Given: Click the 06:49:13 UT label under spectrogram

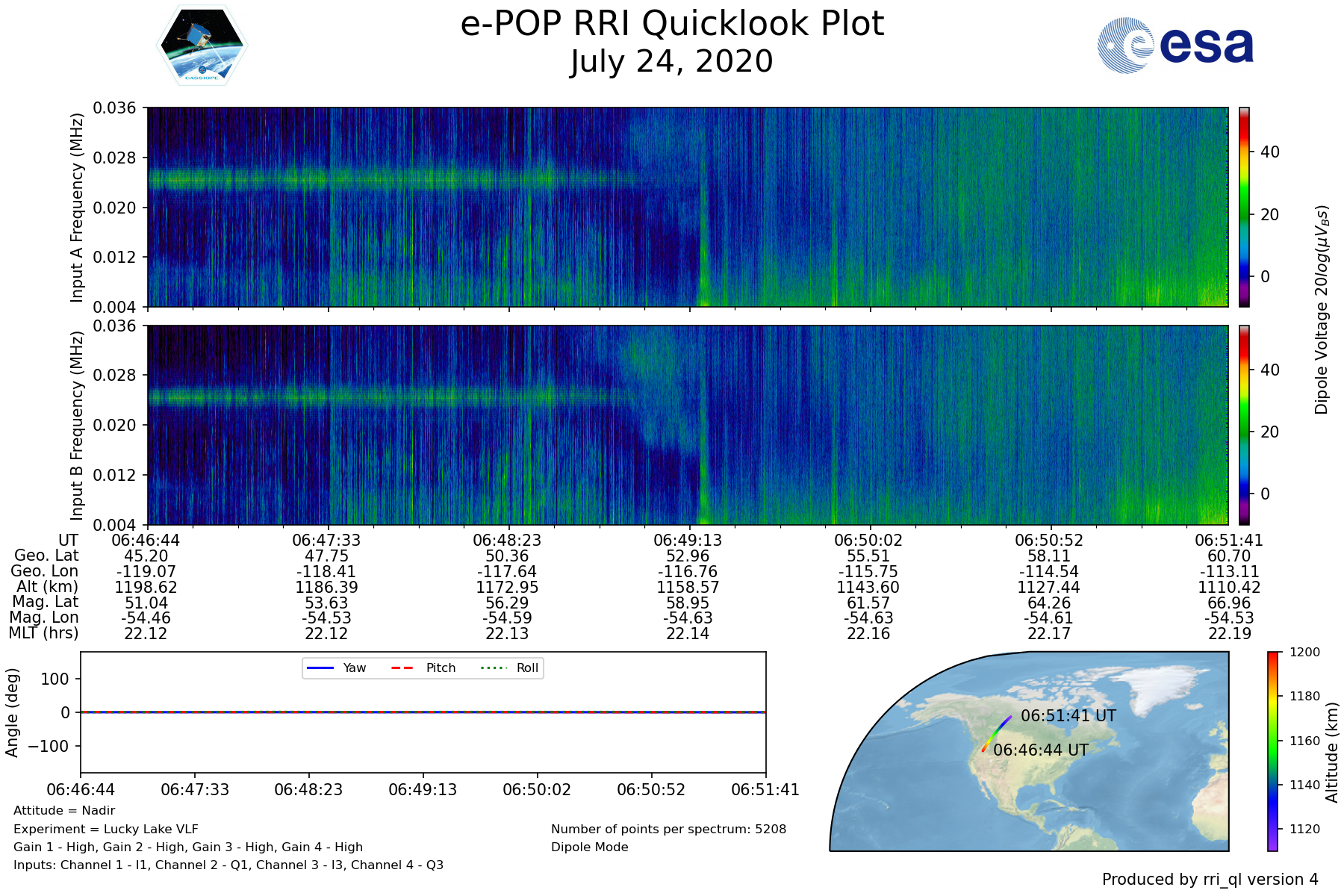Looking at the screenshot, I should 688,540.
